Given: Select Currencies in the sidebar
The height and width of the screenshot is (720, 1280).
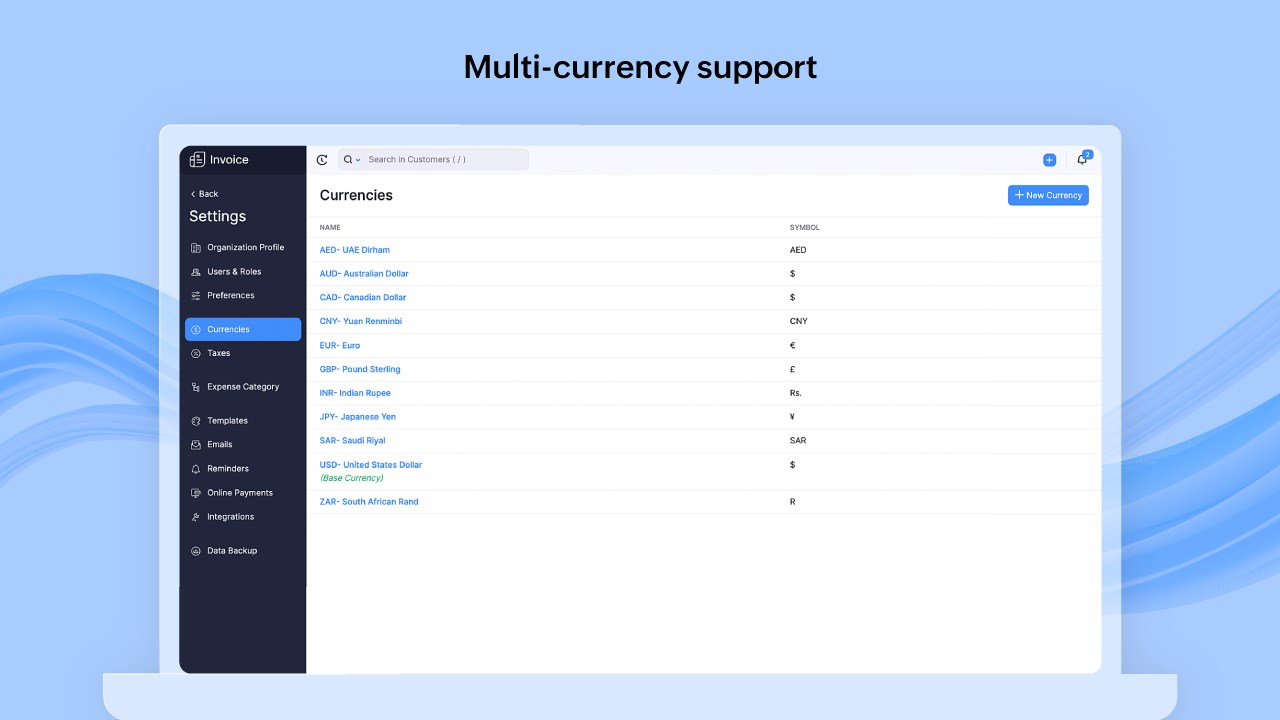Looking at the screenshot, I should point(243,329).
